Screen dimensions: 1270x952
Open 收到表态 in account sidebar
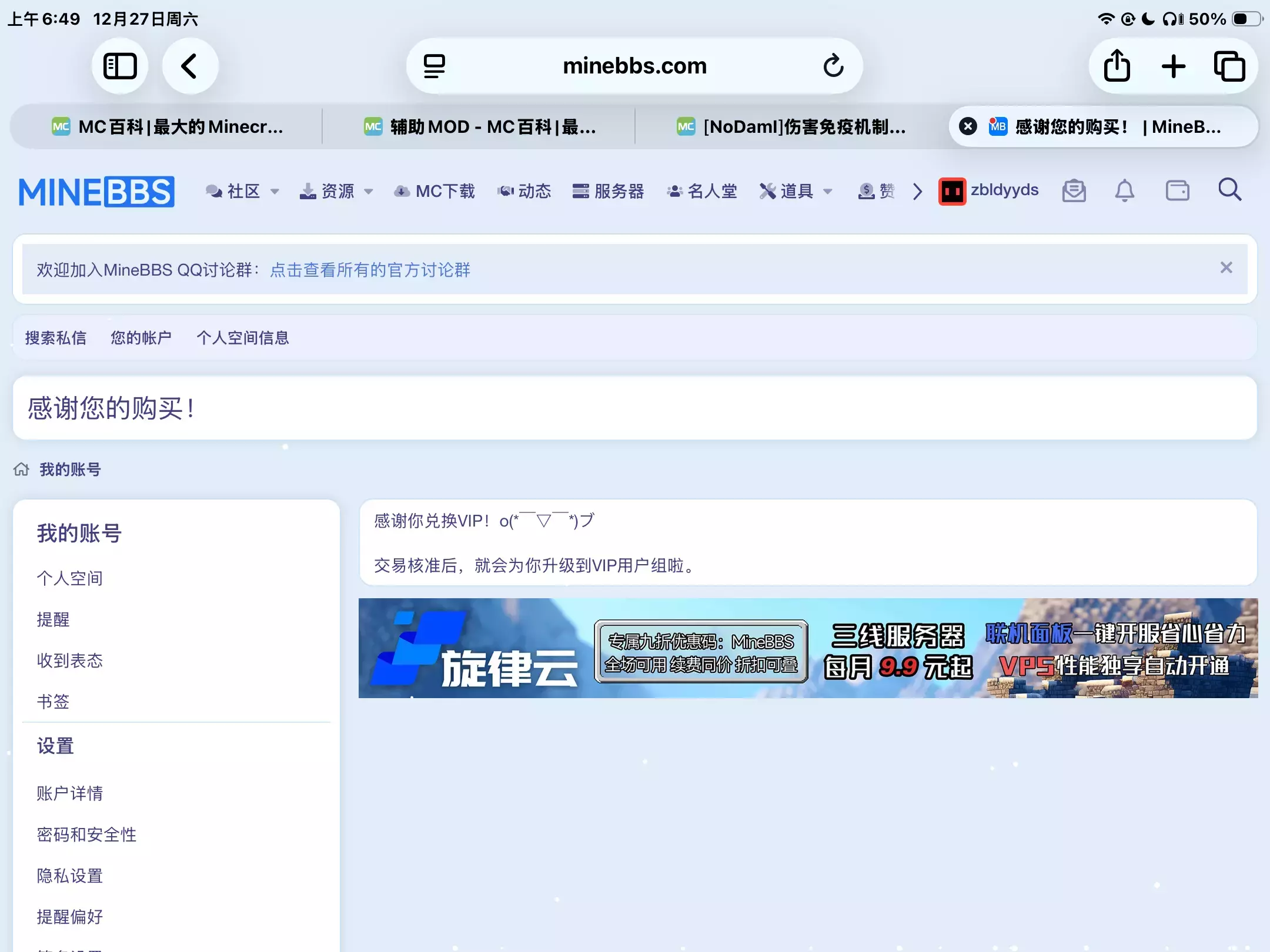click(x=70, y=661)
